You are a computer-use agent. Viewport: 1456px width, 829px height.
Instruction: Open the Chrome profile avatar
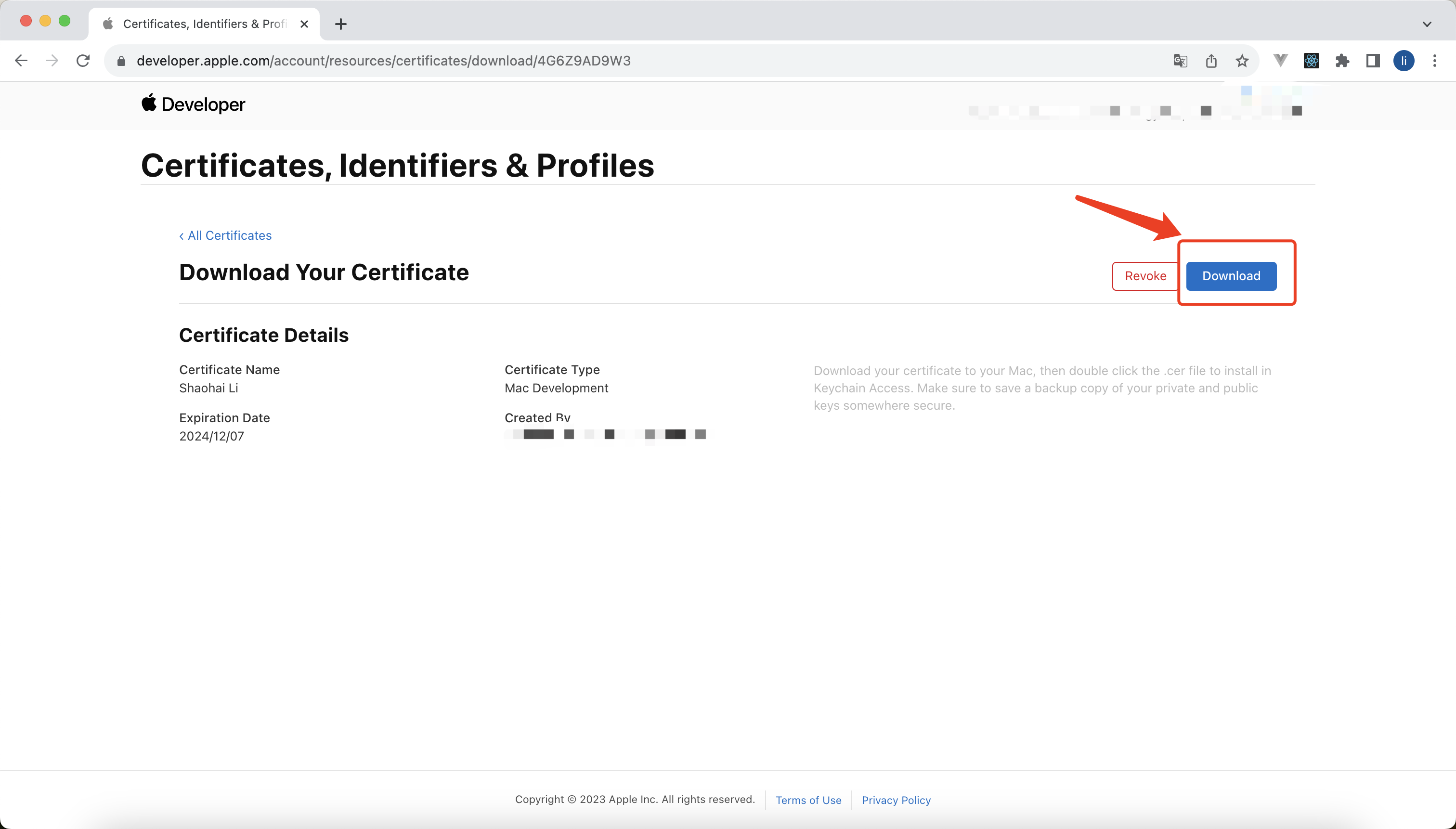tap(1404, 60)
